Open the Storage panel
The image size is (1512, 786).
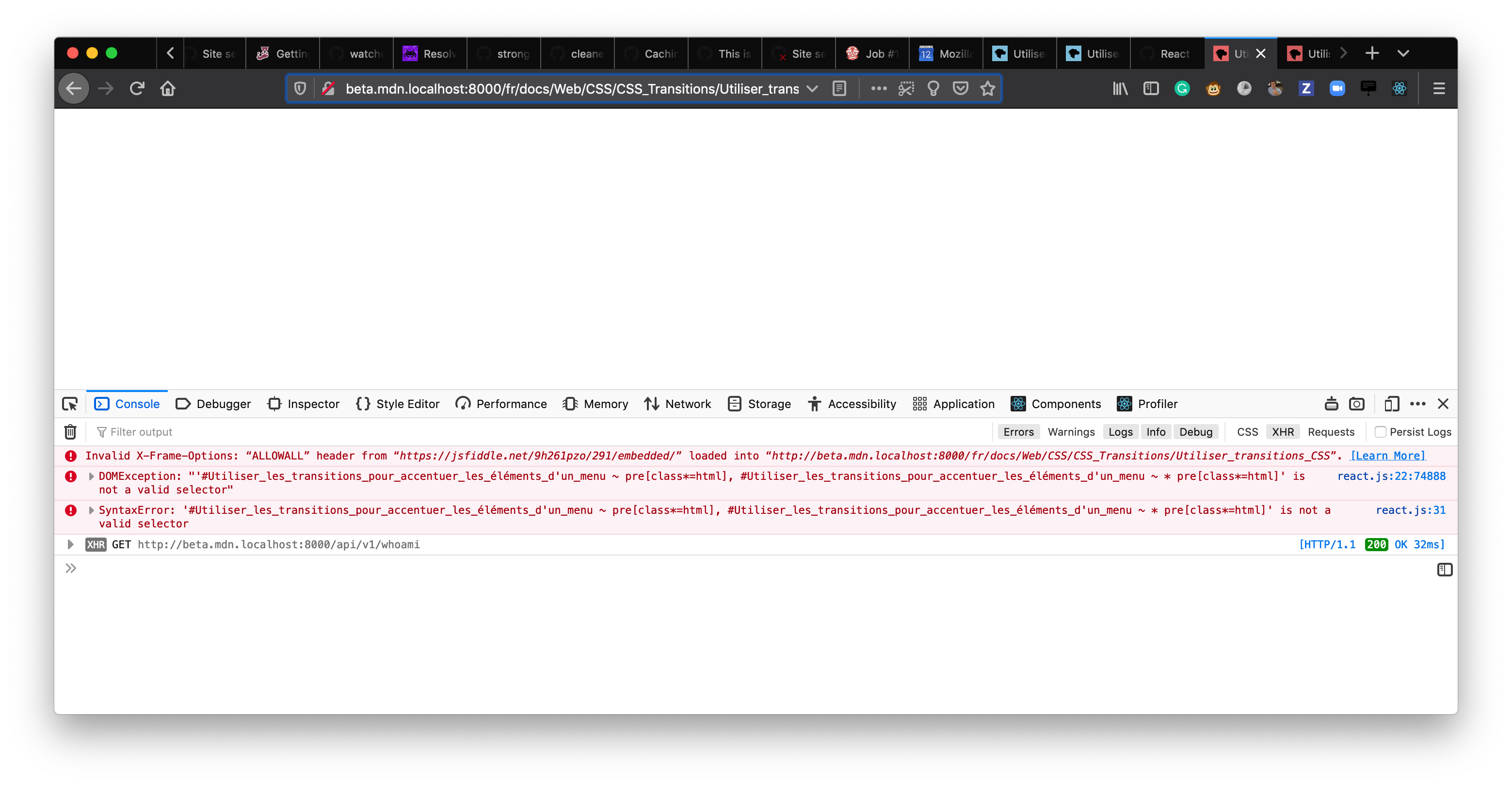click(x=759, y=404)
